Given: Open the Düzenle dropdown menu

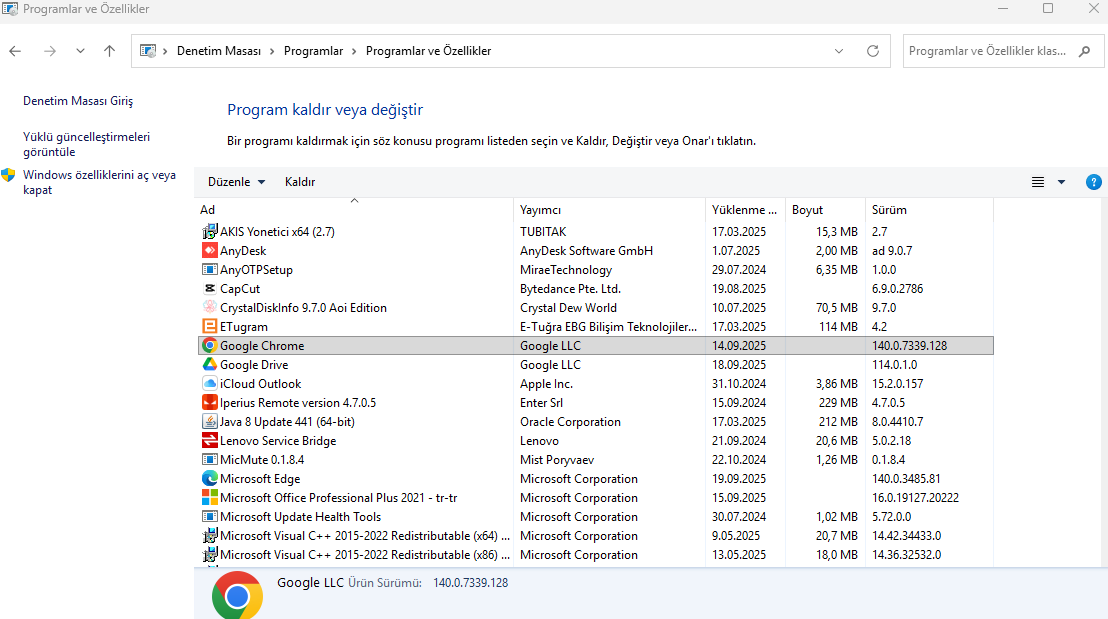Looking at the screenshot, I should (x=236, y=182).
